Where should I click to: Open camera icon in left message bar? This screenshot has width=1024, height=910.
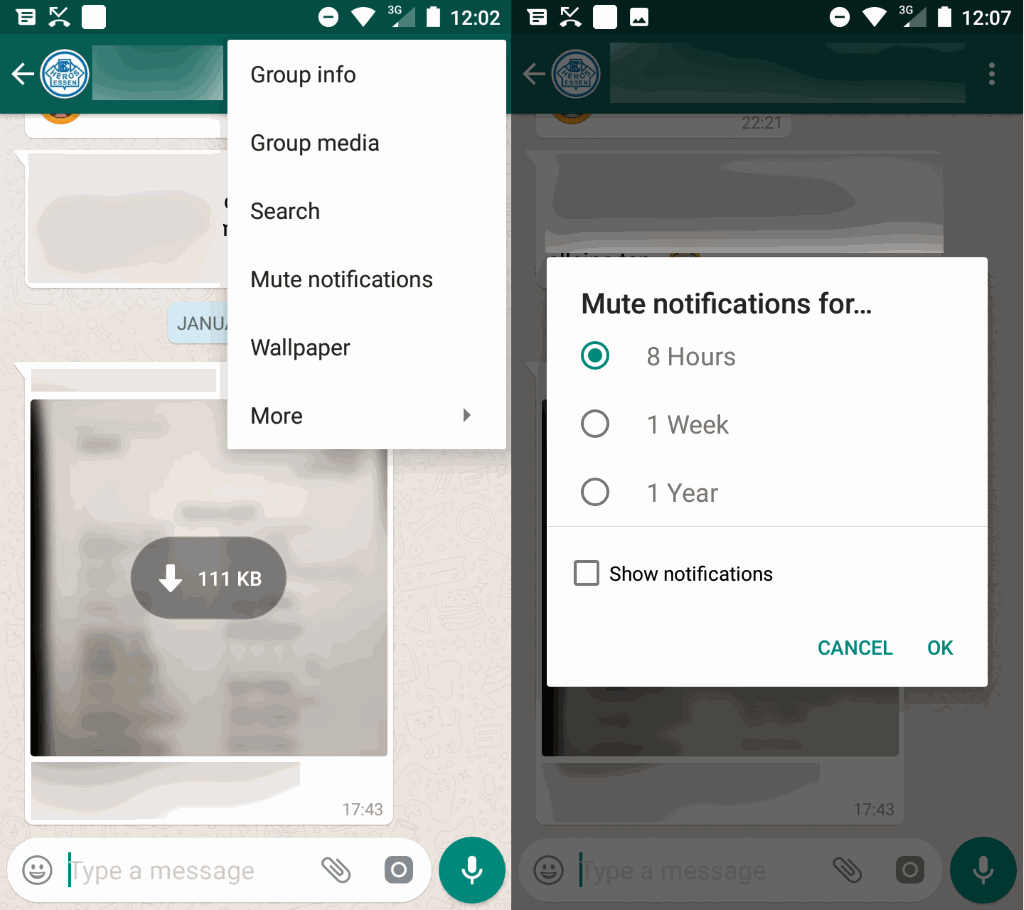(x=398, y=870)
